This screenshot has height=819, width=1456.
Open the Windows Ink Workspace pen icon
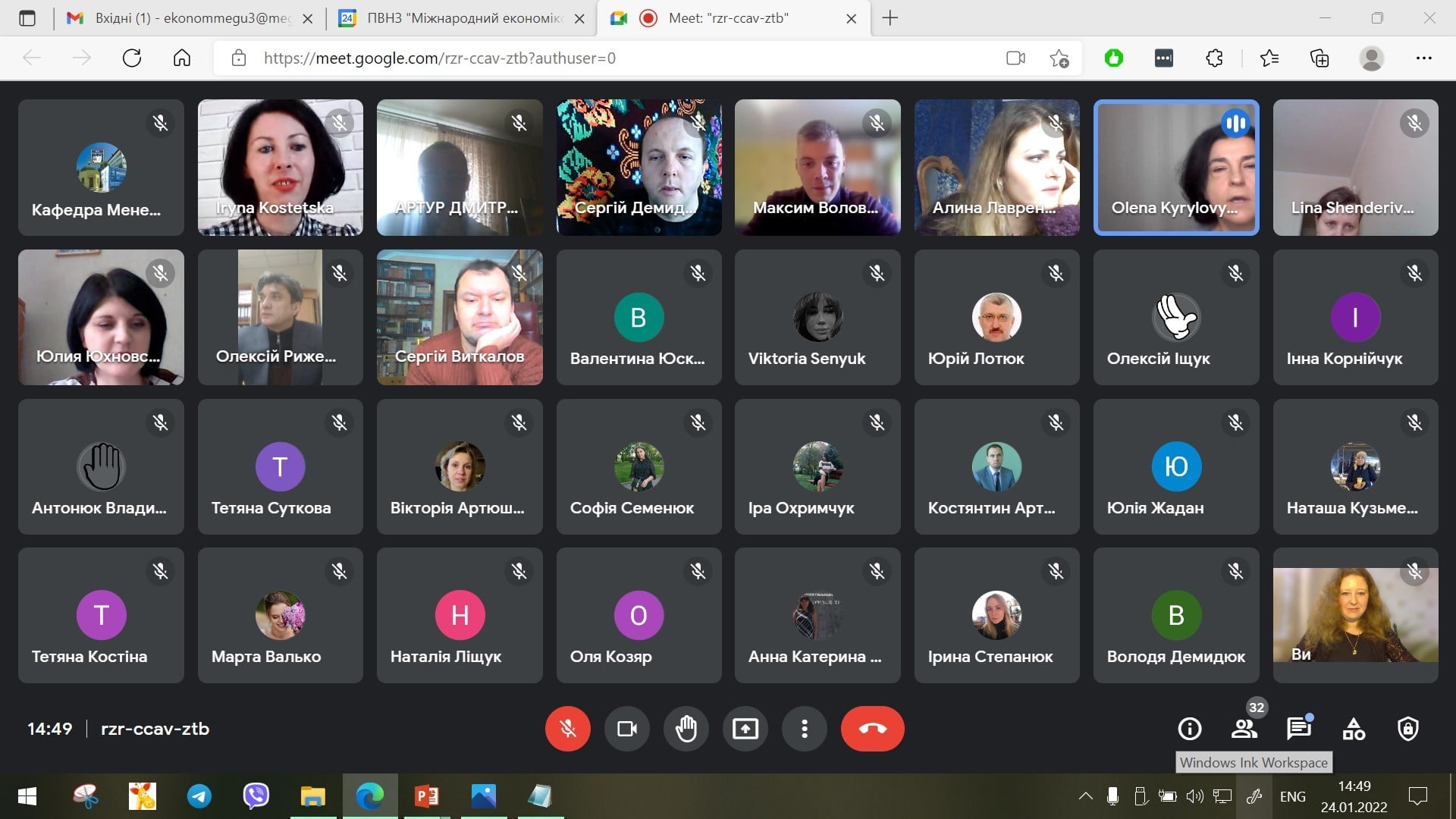click(1254, 796)
